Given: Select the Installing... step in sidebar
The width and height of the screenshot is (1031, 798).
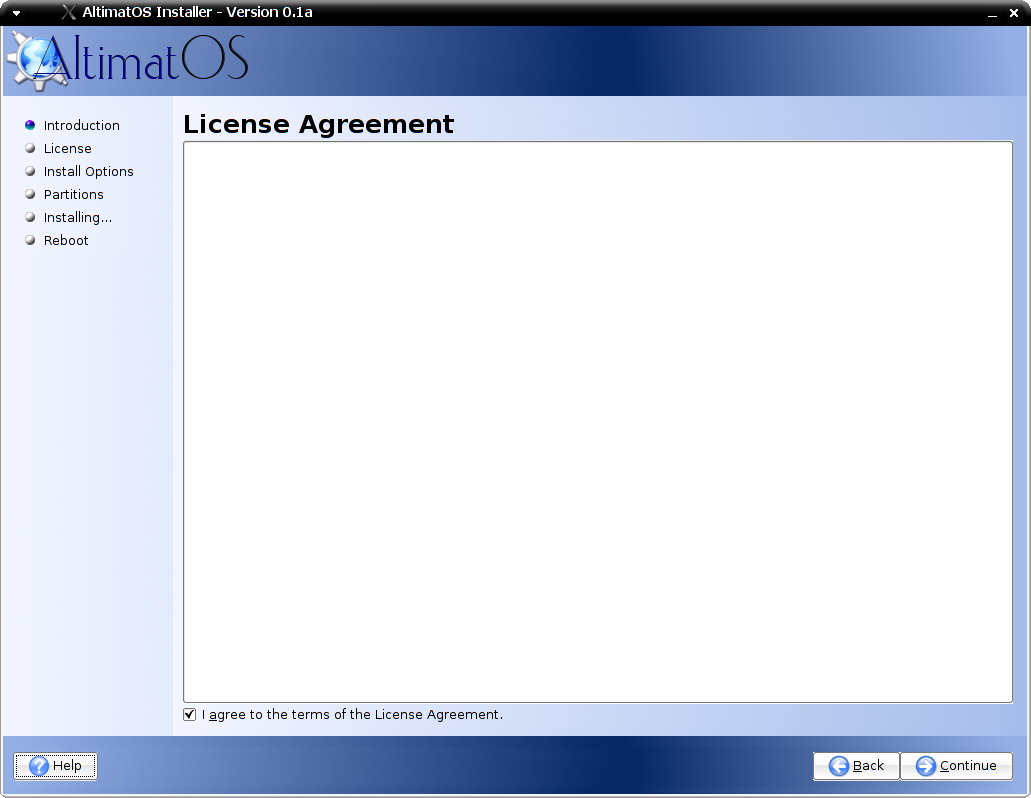Looking at the screenshot, I should tap(78, 218).
